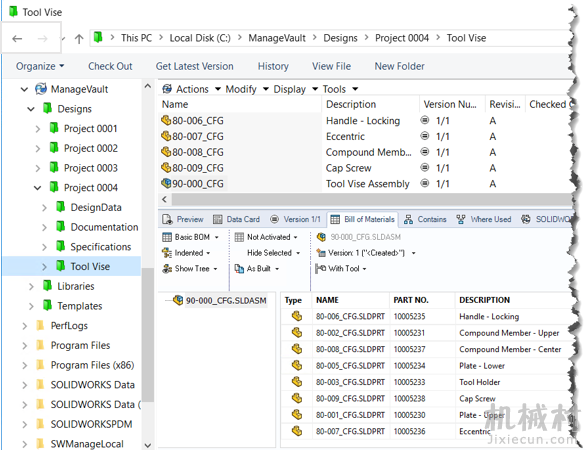Click the Basic BOM table icon
588x450 pixels.
pos(167,237)
